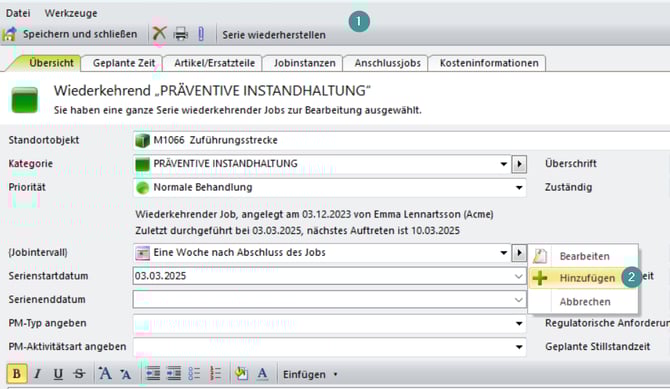Expand the PM-Aktivitätsart angeben dropdown

(x=519, y=347)
